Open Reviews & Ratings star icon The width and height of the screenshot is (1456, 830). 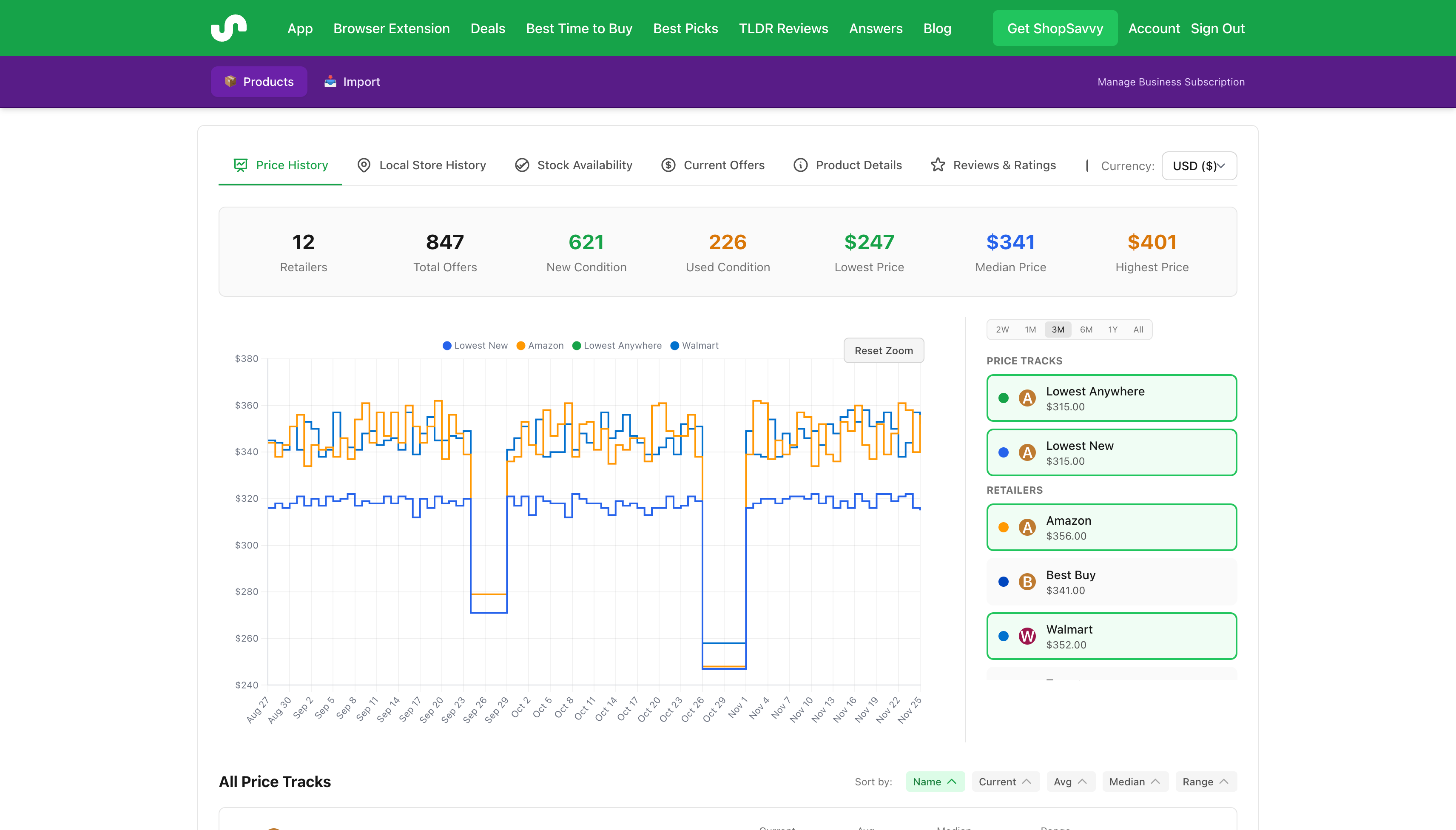938,165
